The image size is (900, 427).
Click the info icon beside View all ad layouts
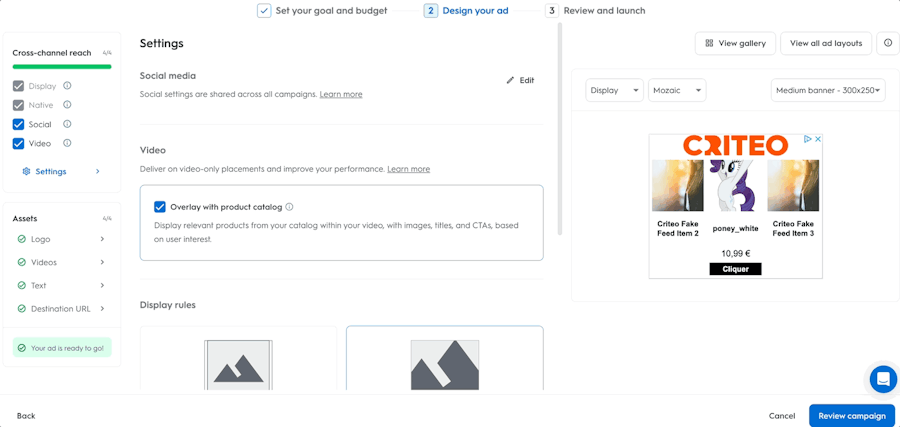[x=888, y=43]
